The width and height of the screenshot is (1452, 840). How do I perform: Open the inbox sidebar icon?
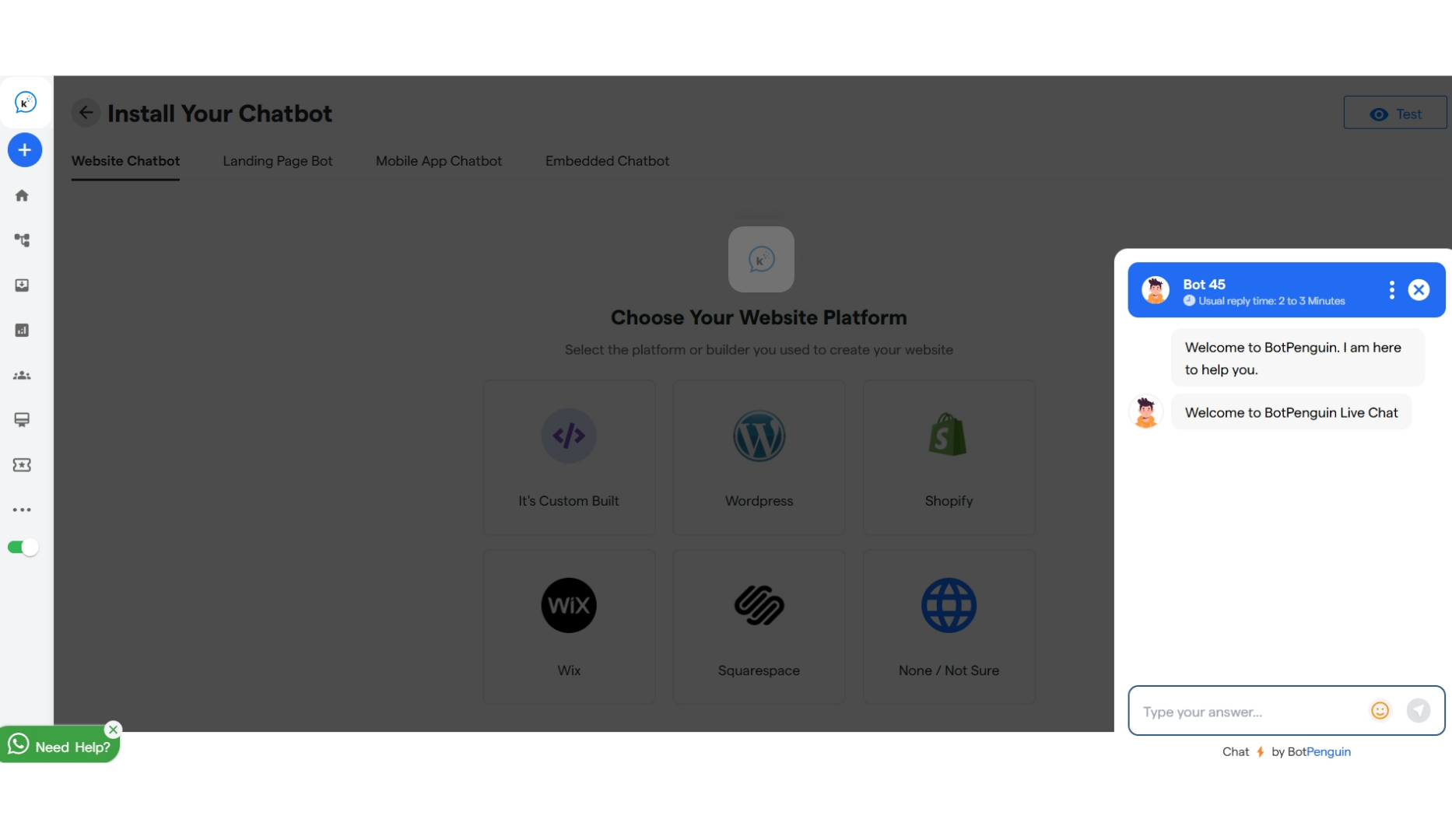22,285
